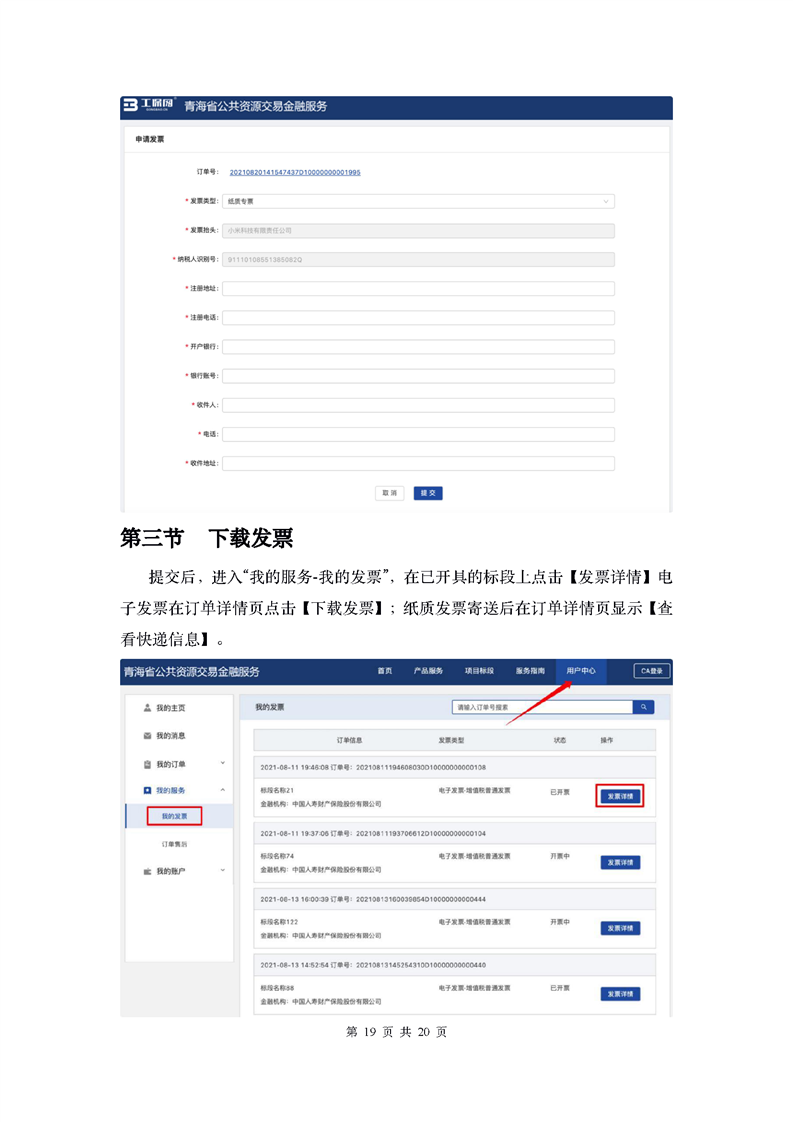The height and width of the screenshot is (1122, 793).
Task: Click the 我的订单 clipboard icon
Action: click(x=147, y=765)
